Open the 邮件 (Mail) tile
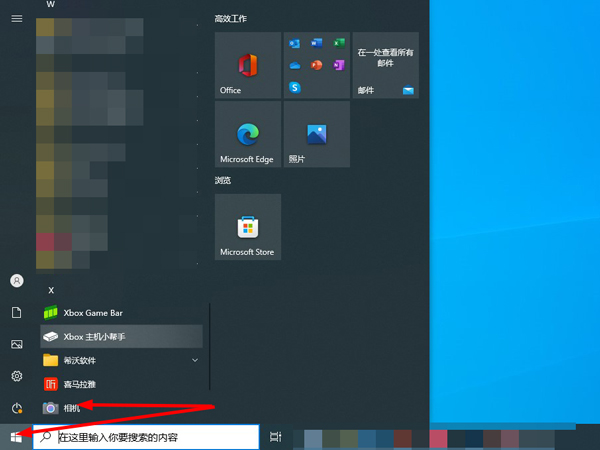 (386, 65)
